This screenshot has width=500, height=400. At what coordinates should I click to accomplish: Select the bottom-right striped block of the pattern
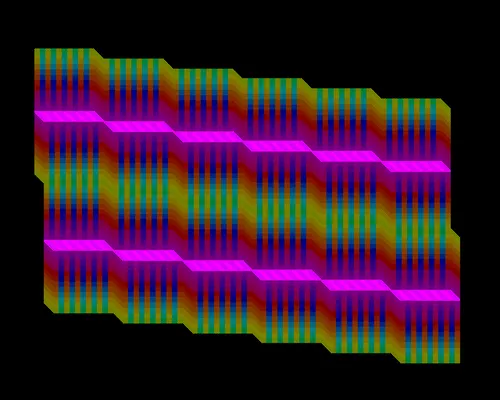(430, 332)
